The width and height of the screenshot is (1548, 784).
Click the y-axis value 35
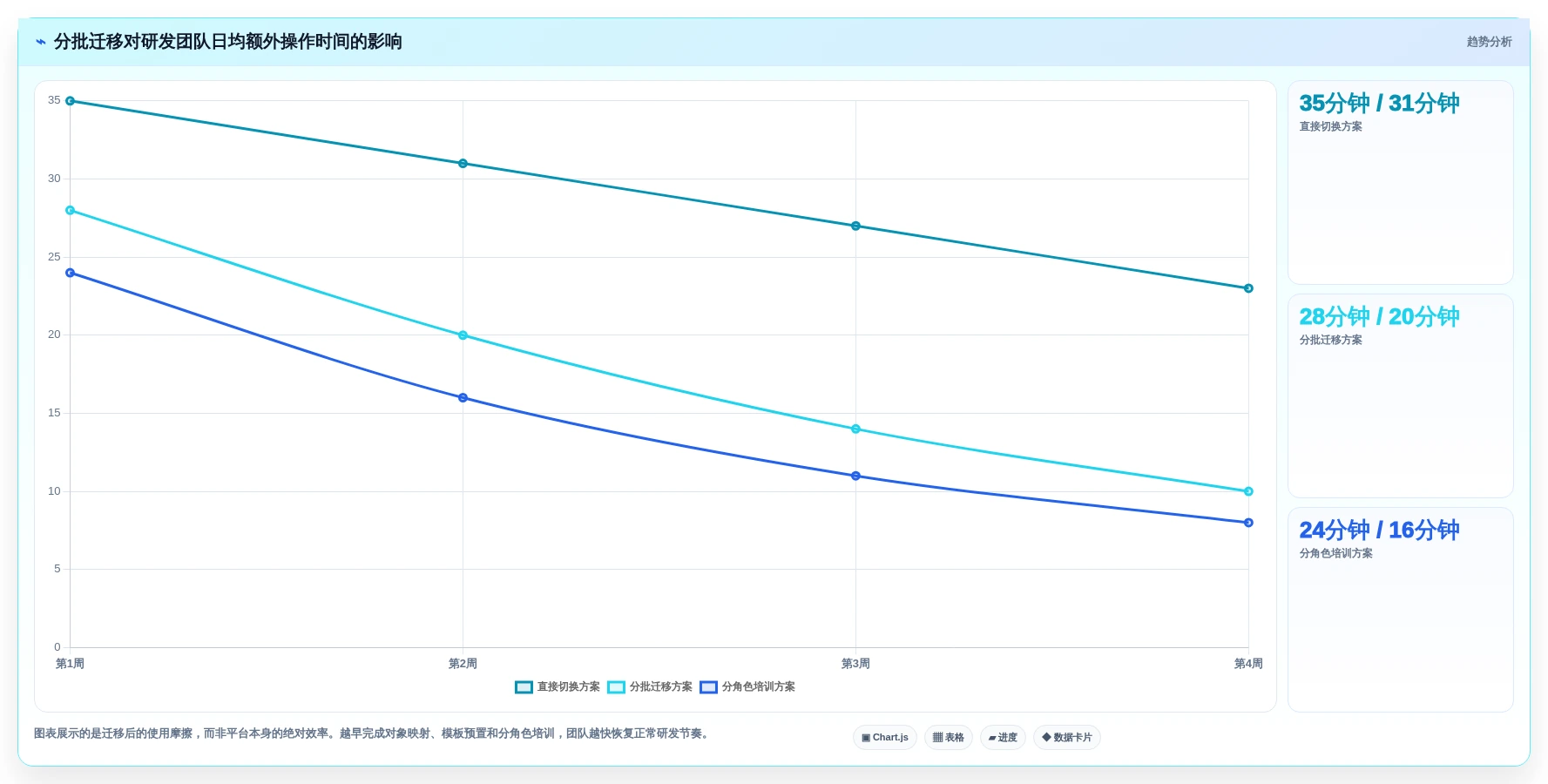[54, 100]
